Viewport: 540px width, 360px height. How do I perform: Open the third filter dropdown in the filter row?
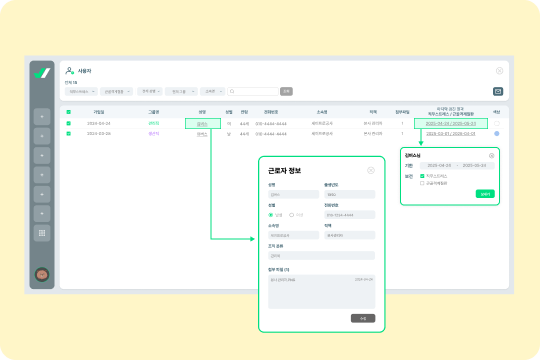coord(150,91)
